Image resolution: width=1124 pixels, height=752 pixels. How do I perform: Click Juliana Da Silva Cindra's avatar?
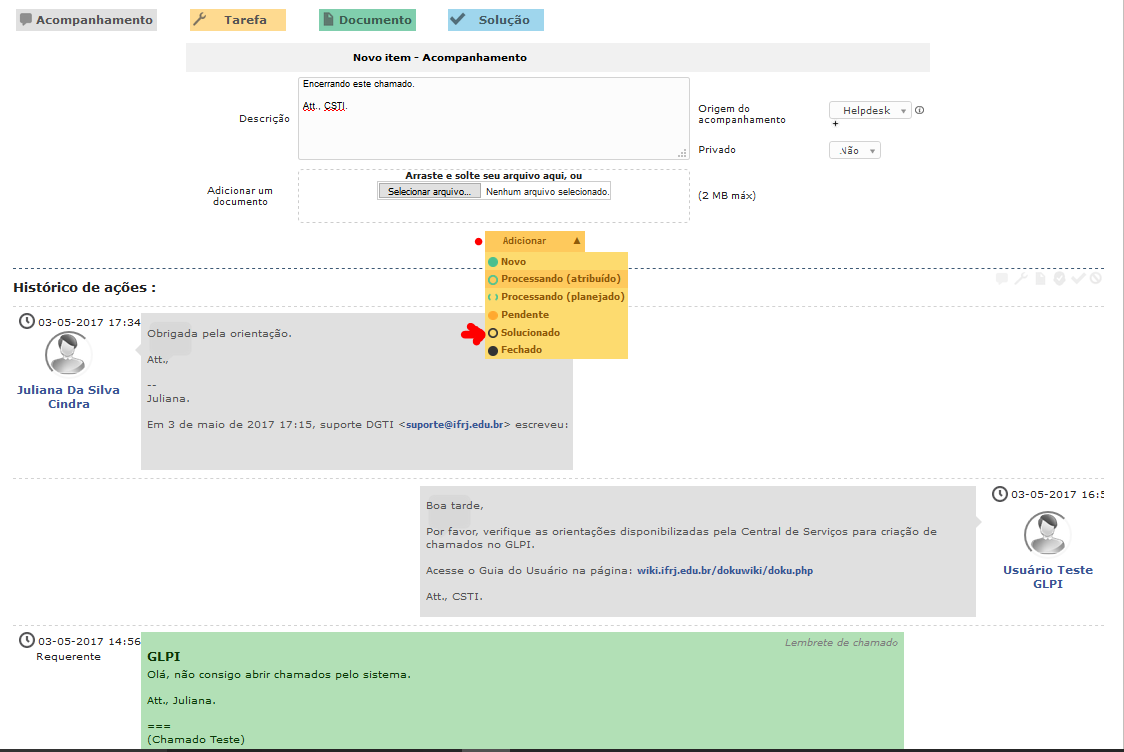(68, 354)
